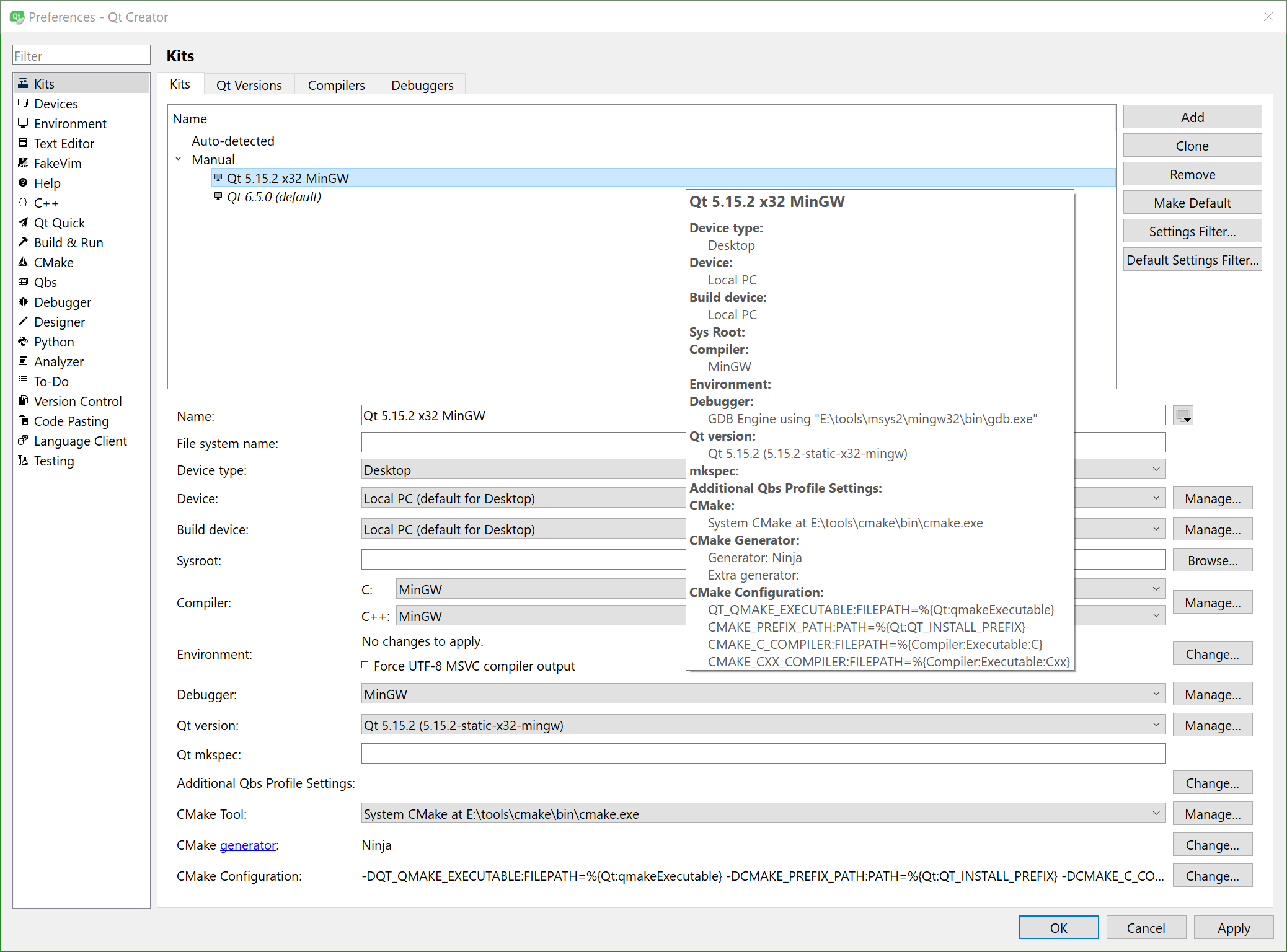Confirm preferences with OK
1287x952 pixels.
[1058, 927]
